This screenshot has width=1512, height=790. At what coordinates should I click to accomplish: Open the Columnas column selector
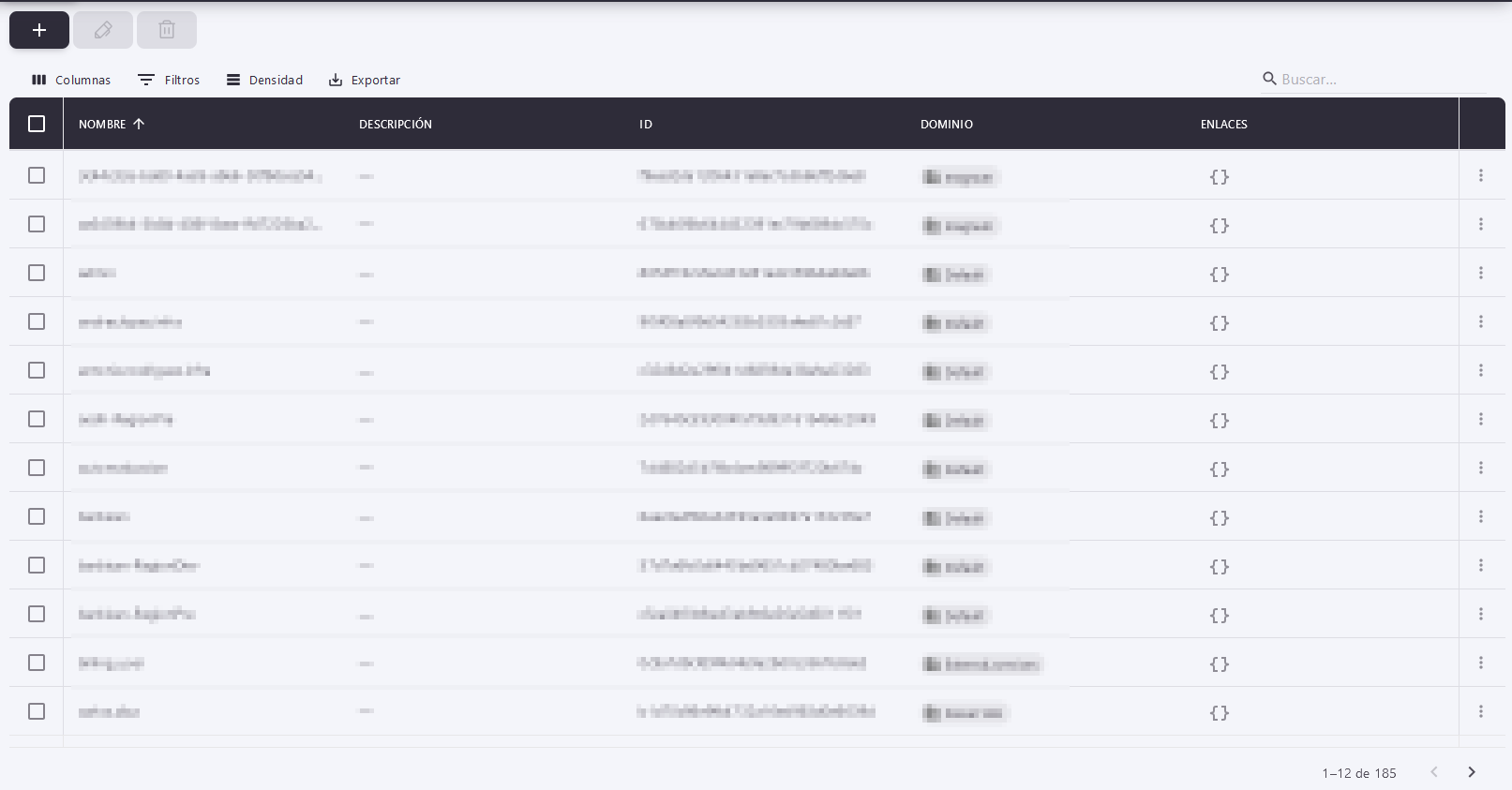click(71, 80)
